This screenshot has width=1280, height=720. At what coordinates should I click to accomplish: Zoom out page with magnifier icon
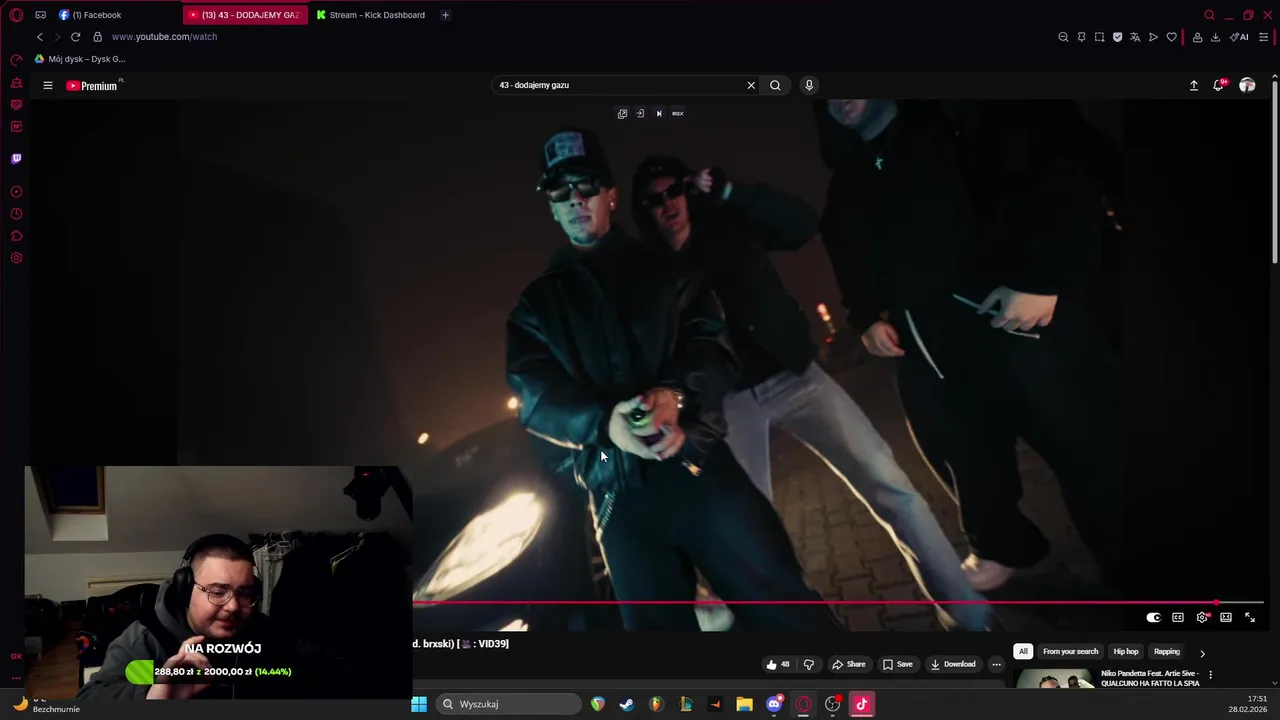click(1063, 37)
